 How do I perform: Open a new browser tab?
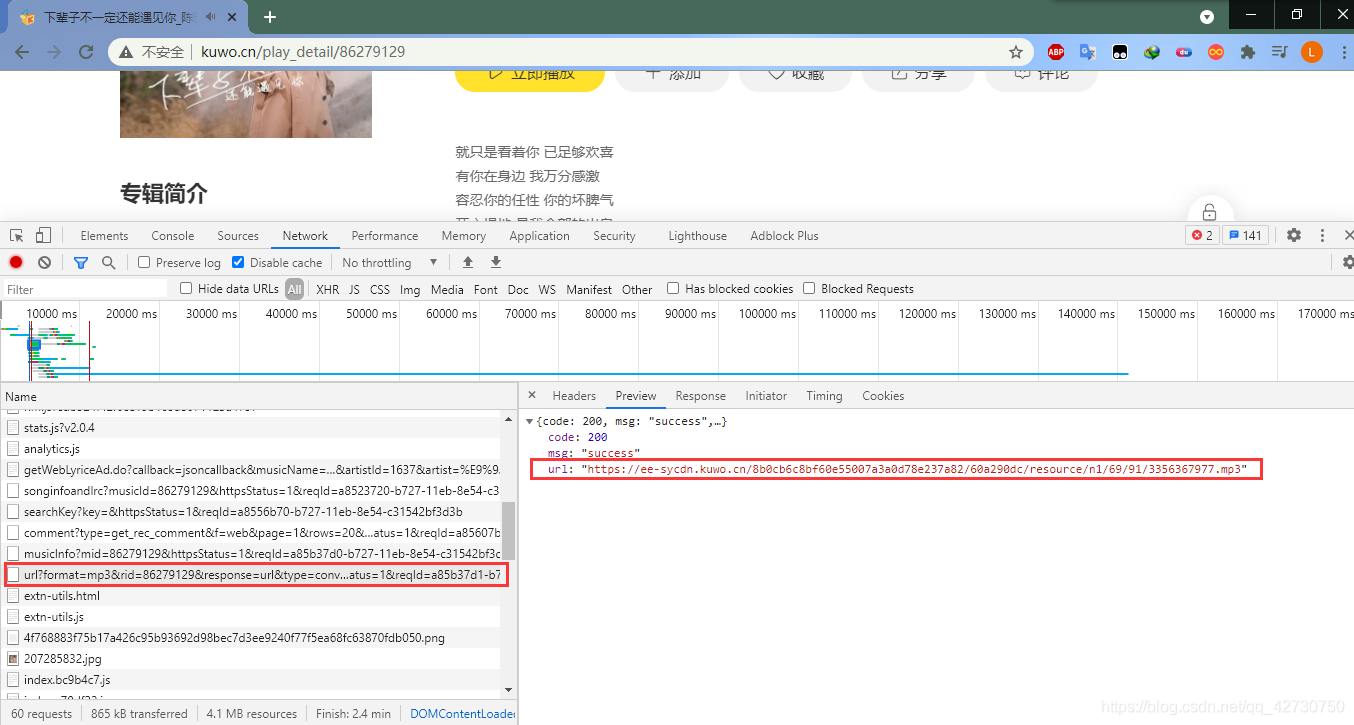click(x=270, y=17)
